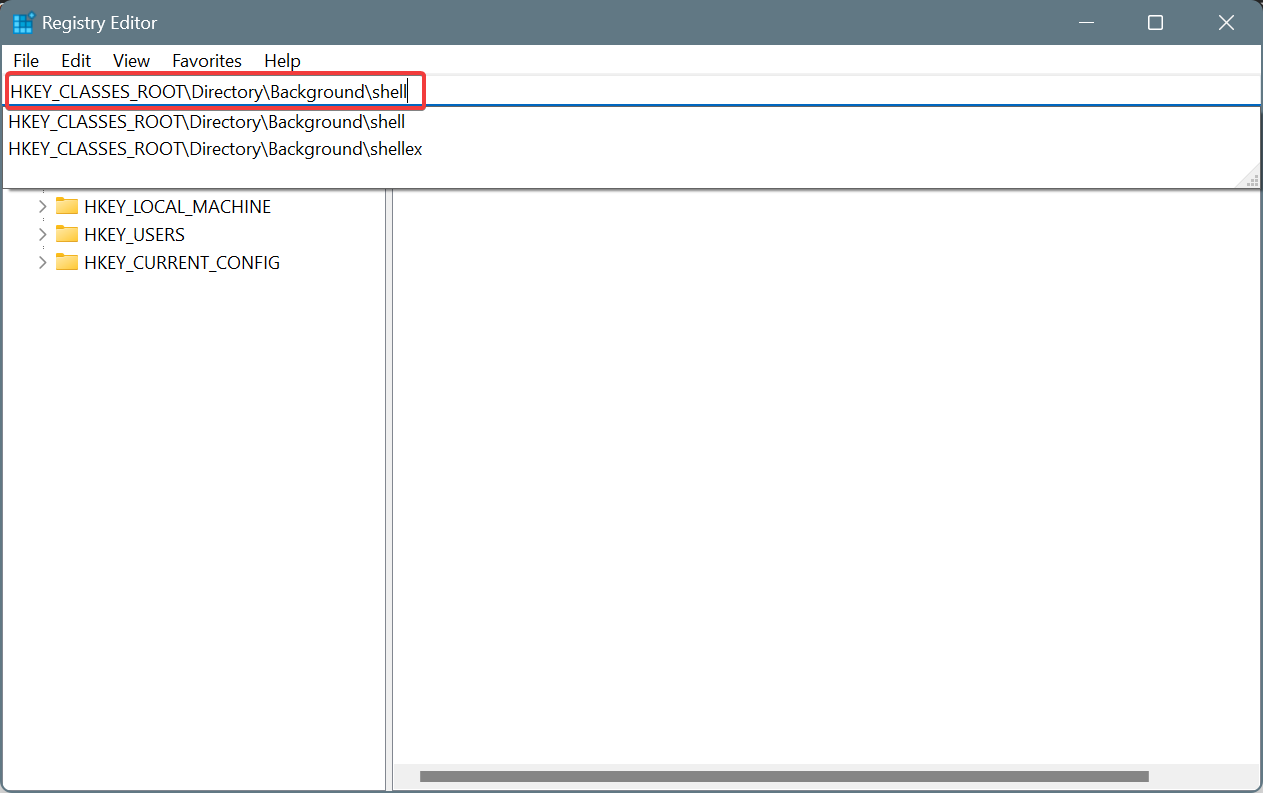
Task: Click the Registry Editor app icon in title bar
Action: click(x=24, y=23)
